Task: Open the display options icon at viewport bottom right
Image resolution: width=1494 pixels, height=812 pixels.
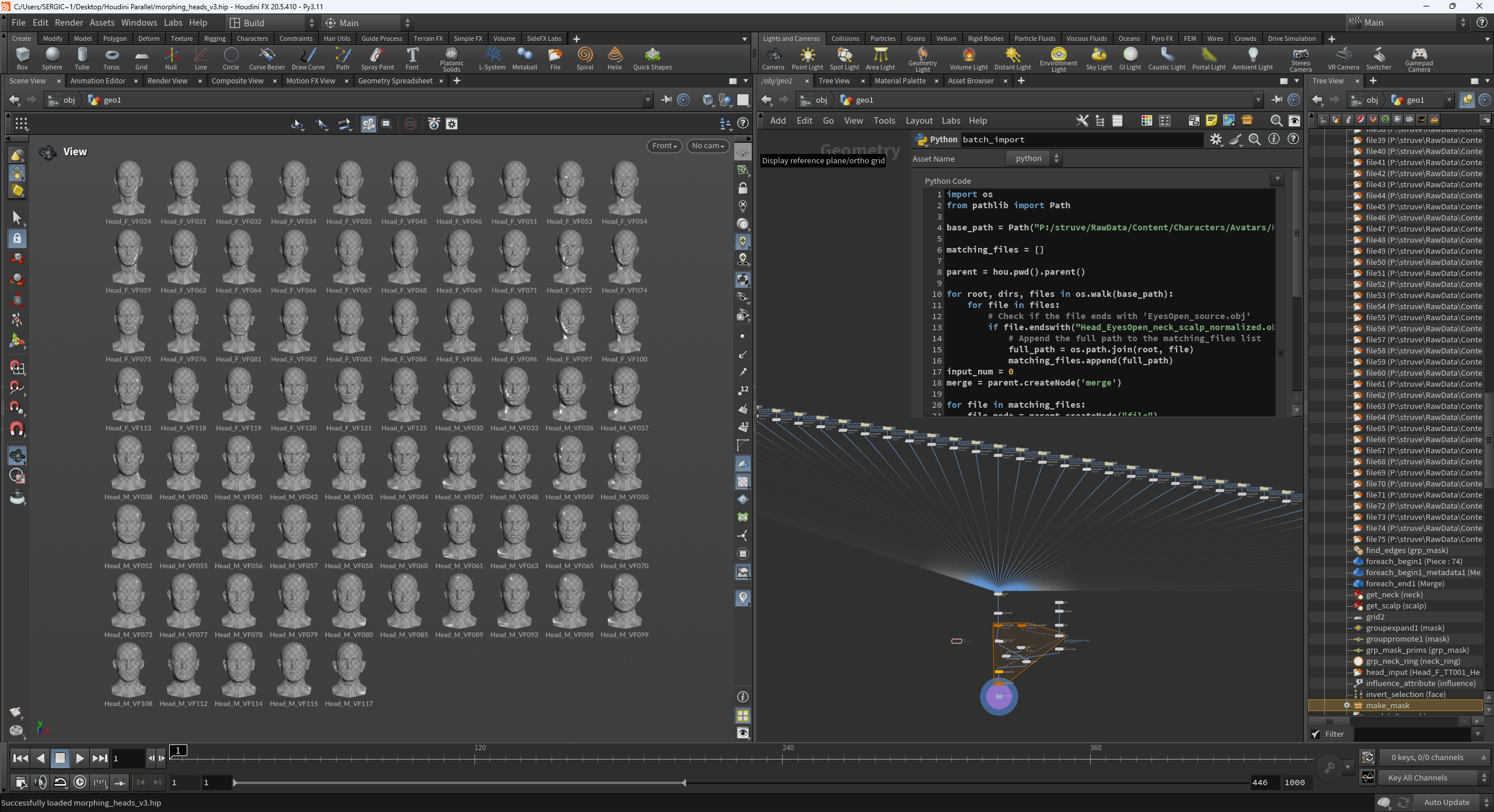Action: click(743, 733)
